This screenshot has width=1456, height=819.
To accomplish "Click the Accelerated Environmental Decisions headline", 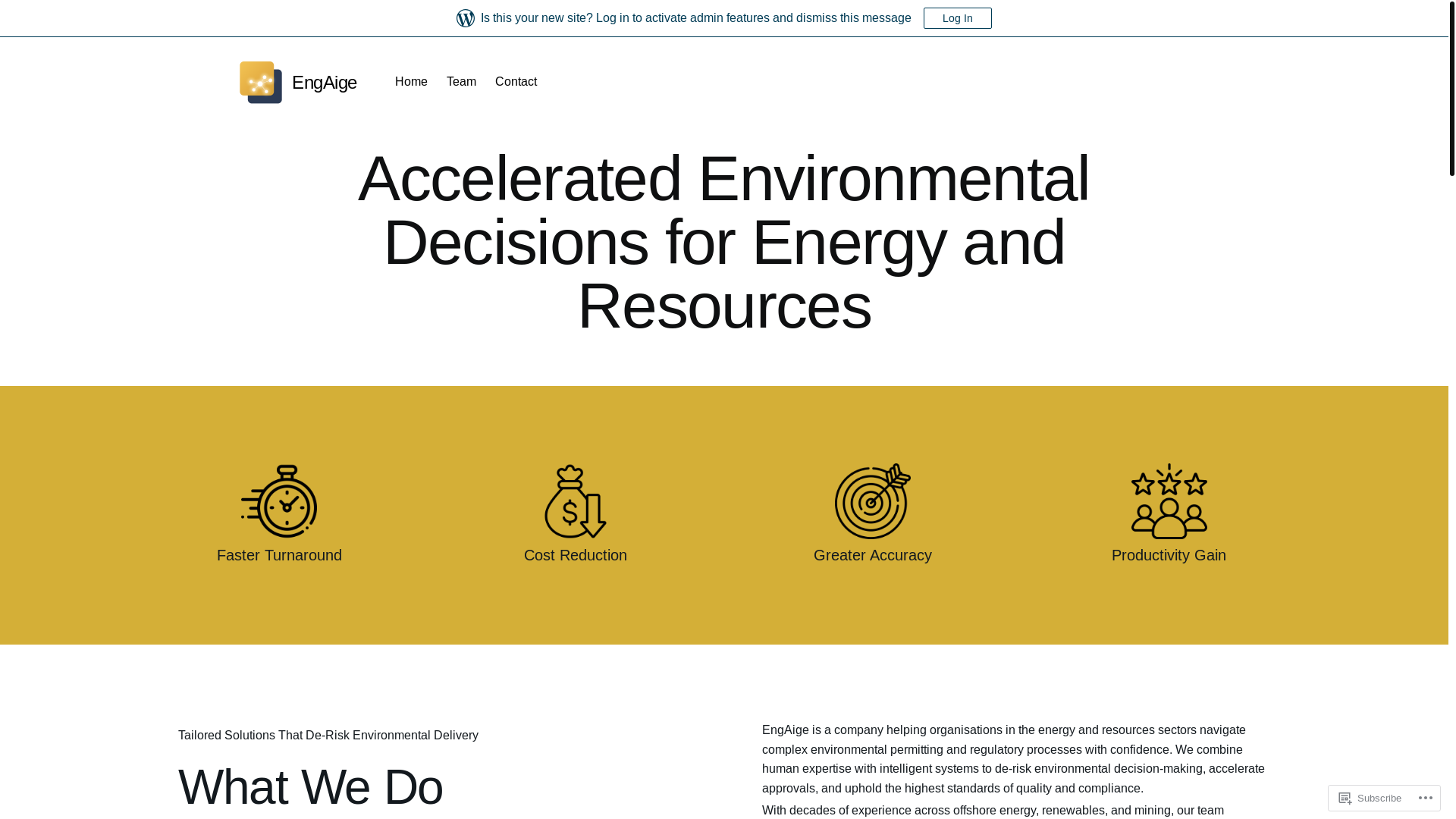I will pos(724,242).
